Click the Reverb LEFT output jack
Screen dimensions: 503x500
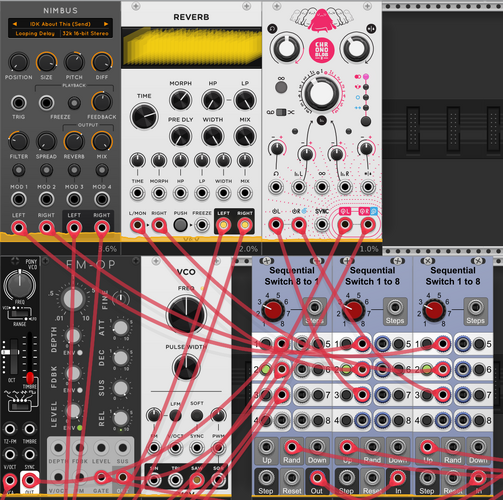(223, 225)
